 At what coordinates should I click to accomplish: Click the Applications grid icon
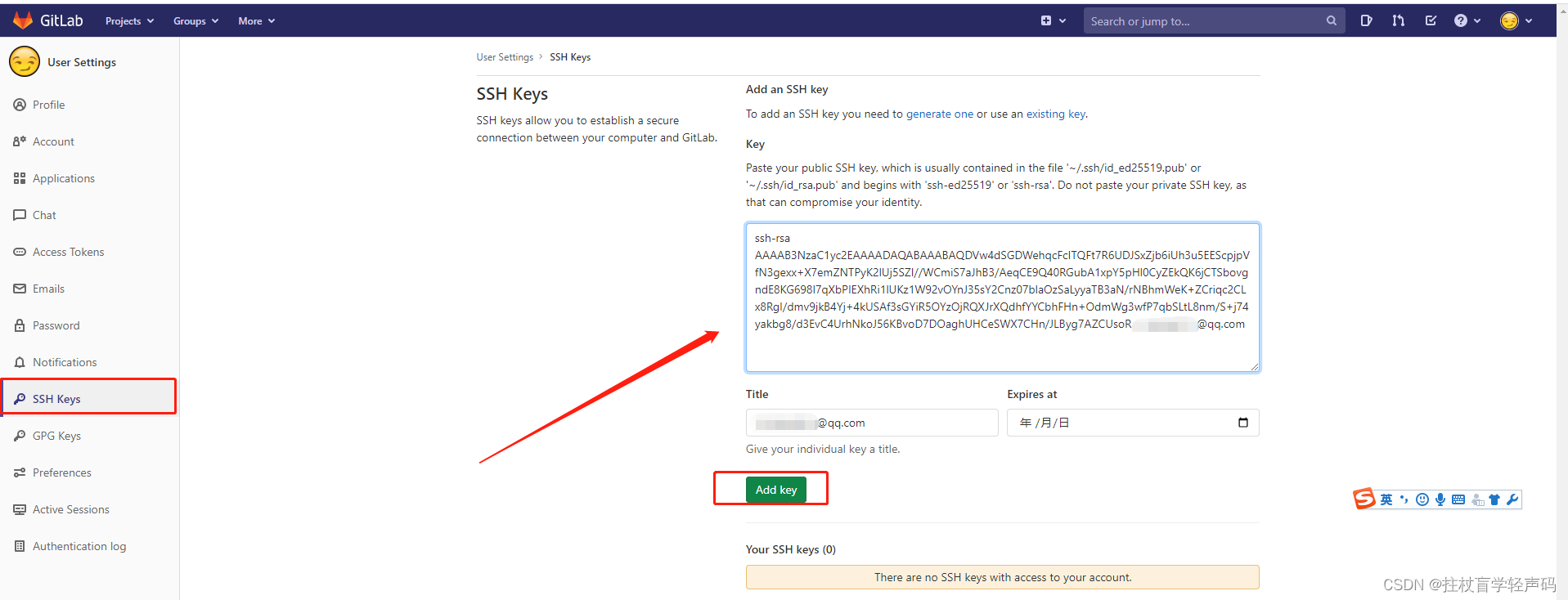pos(20,178)
